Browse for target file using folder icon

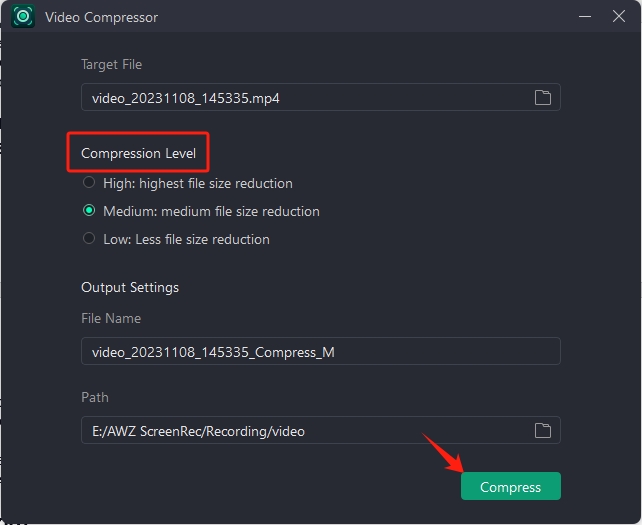[543, 97]
